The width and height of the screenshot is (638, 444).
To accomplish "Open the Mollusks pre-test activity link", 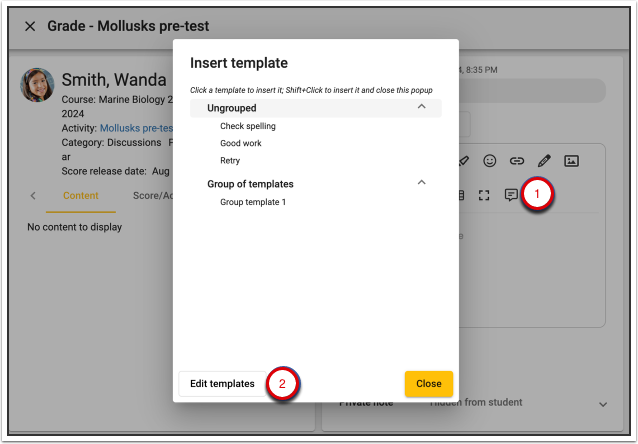I will [135, 128].
